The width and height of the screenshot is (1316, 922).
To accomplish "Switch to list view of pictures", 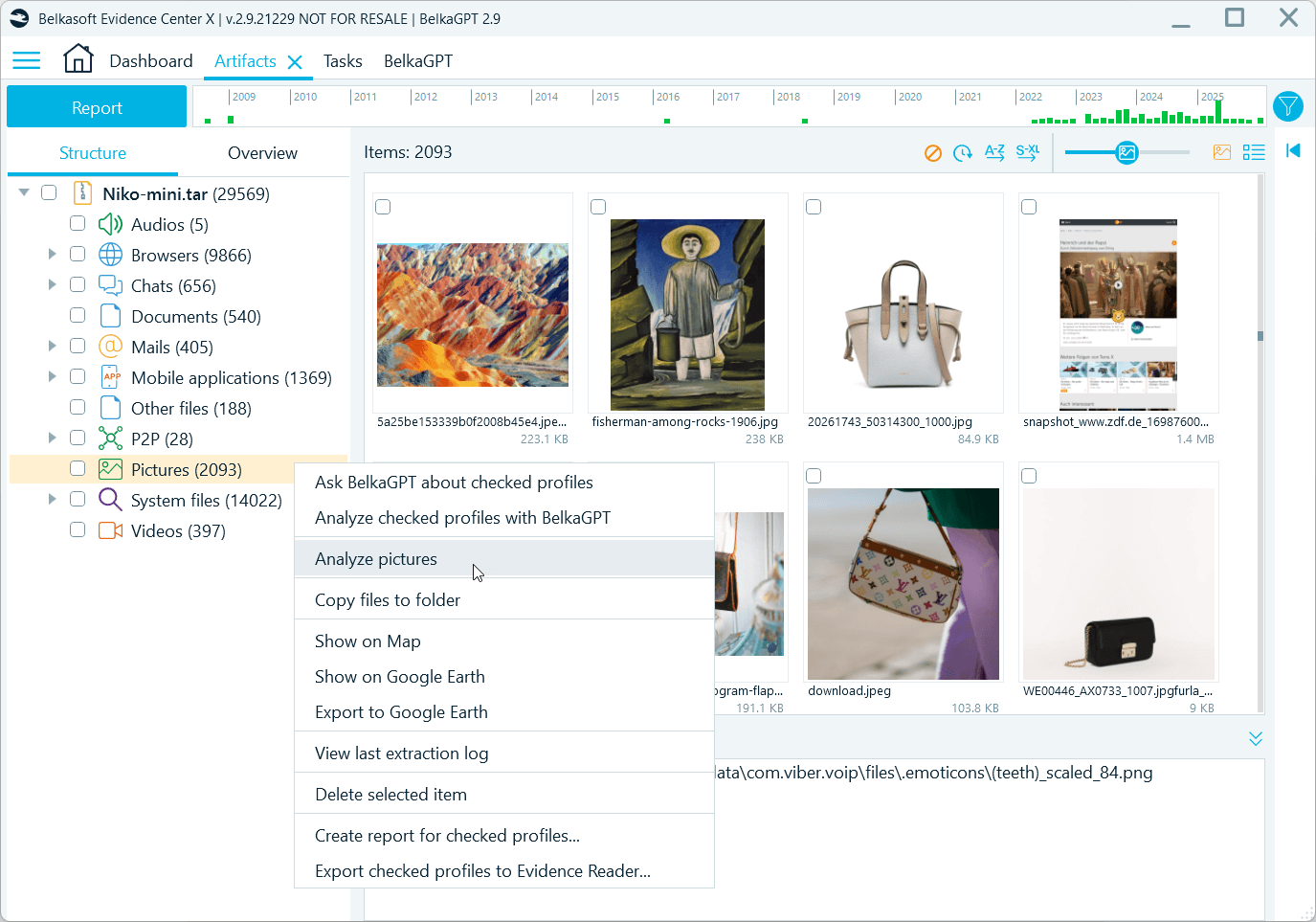I will click(1254, 151).
